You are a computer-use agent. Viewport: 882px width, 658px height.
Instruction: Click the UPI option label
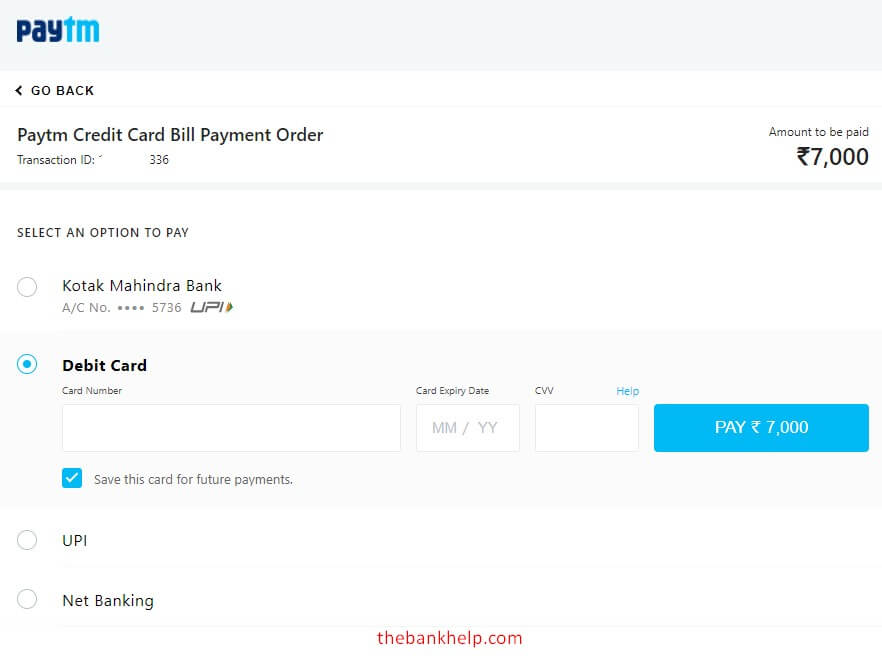75,541
